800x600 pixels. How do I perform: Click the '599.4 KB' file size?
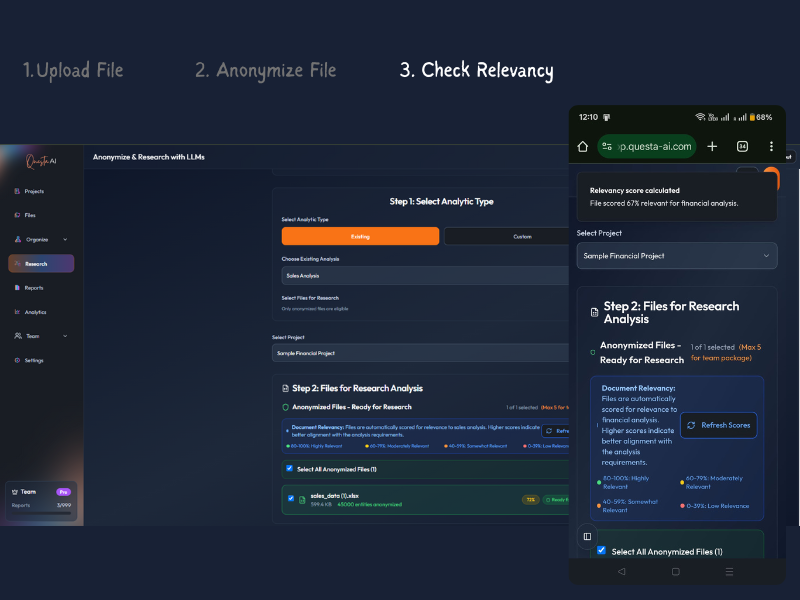tap(321, 504)
